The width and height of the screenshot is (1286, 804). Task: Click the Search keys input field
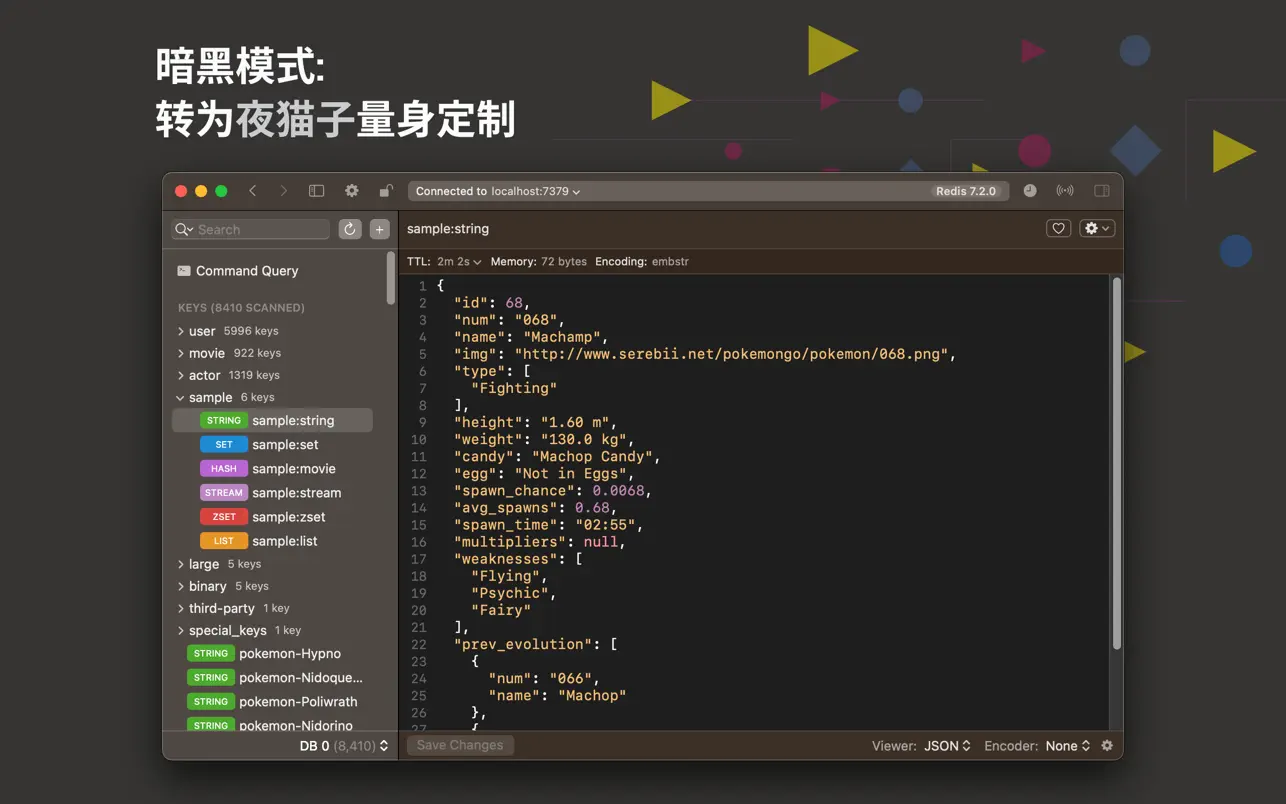point(251,229)
